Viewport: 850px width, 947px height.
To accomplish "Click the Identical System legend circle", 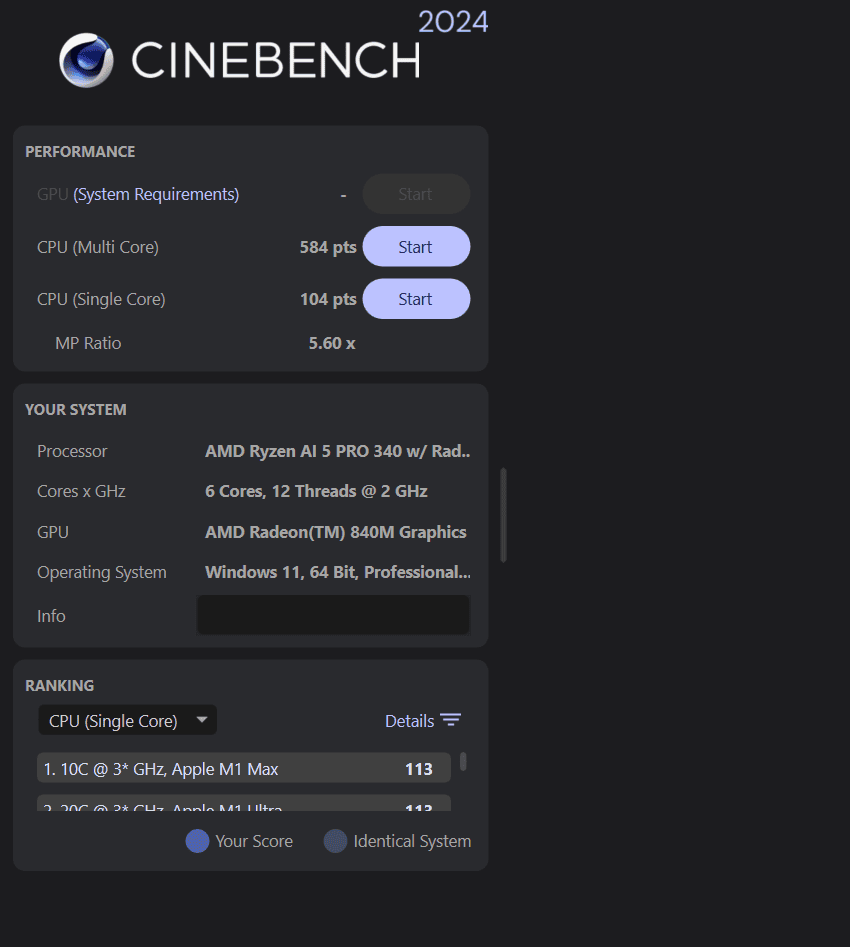I will (x=335, y=841).
